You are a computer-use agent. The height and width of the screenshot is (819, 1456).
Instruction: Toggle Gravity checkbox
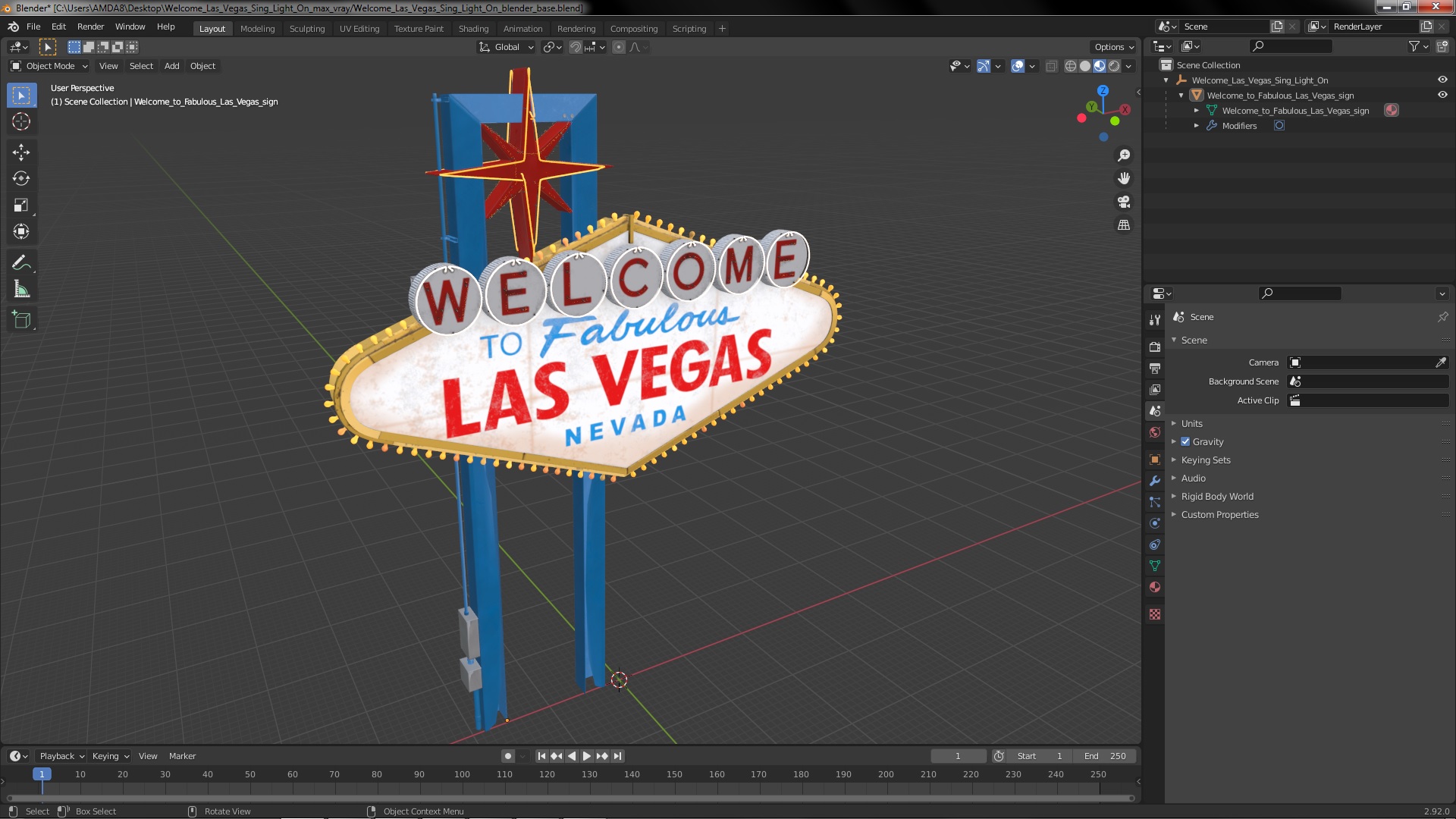click(x=1185, y=442)
